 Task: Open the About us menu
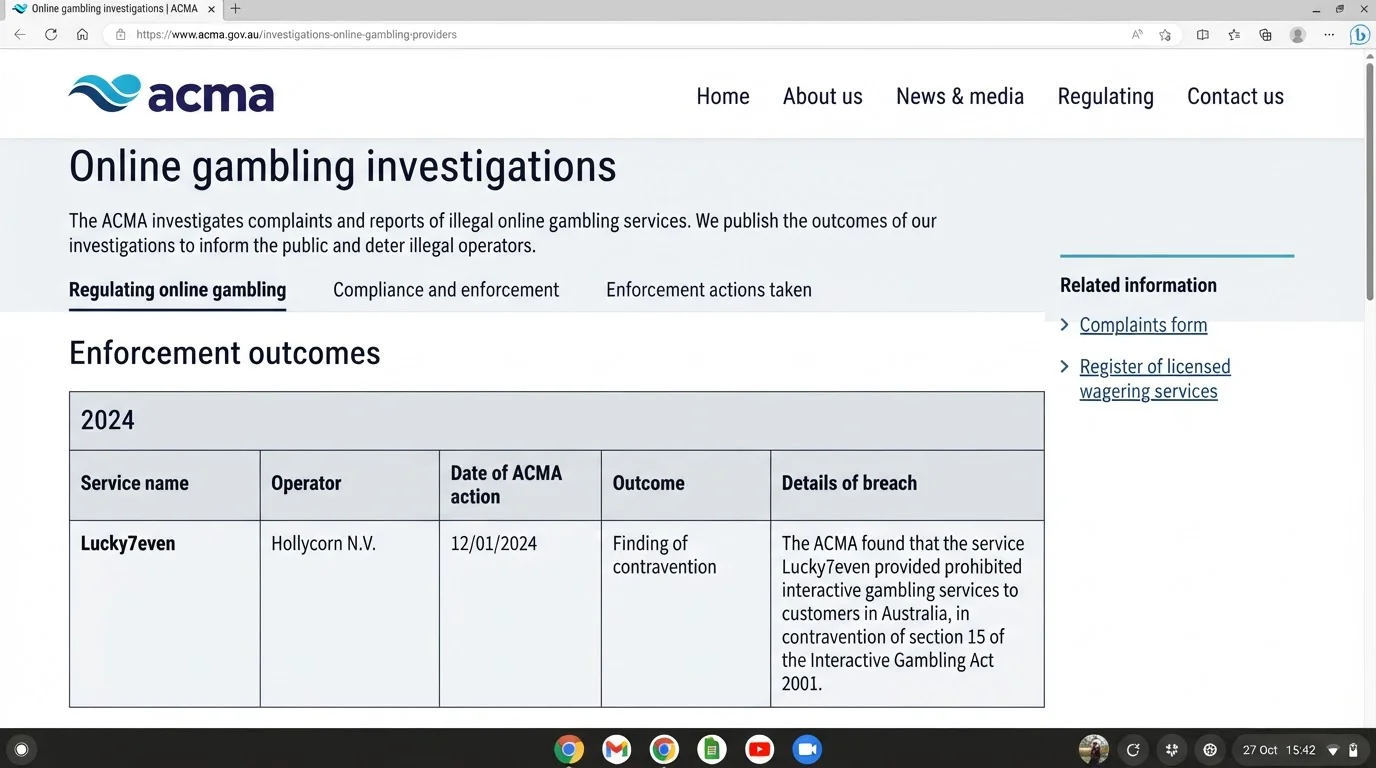[822, 96]
